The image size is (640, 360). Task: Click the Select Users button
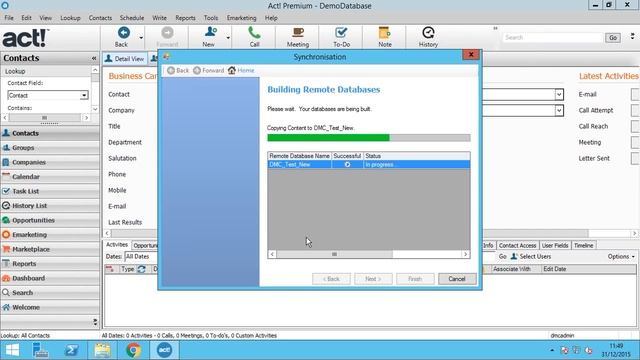point(531,256)
